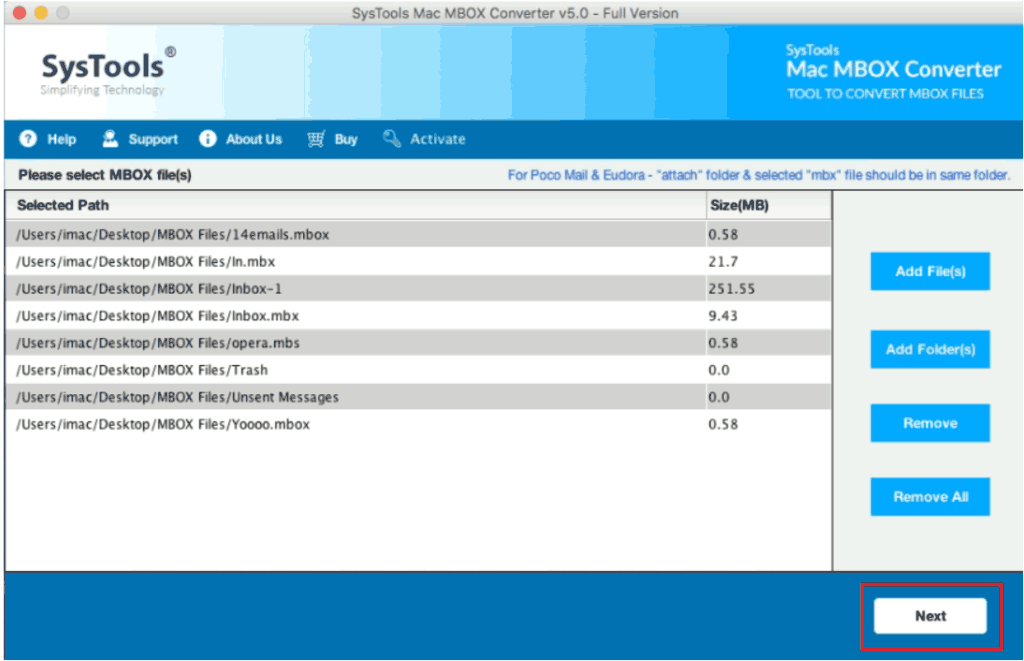
Task: Click the Remove All button
Action: (x=930, y=497)
